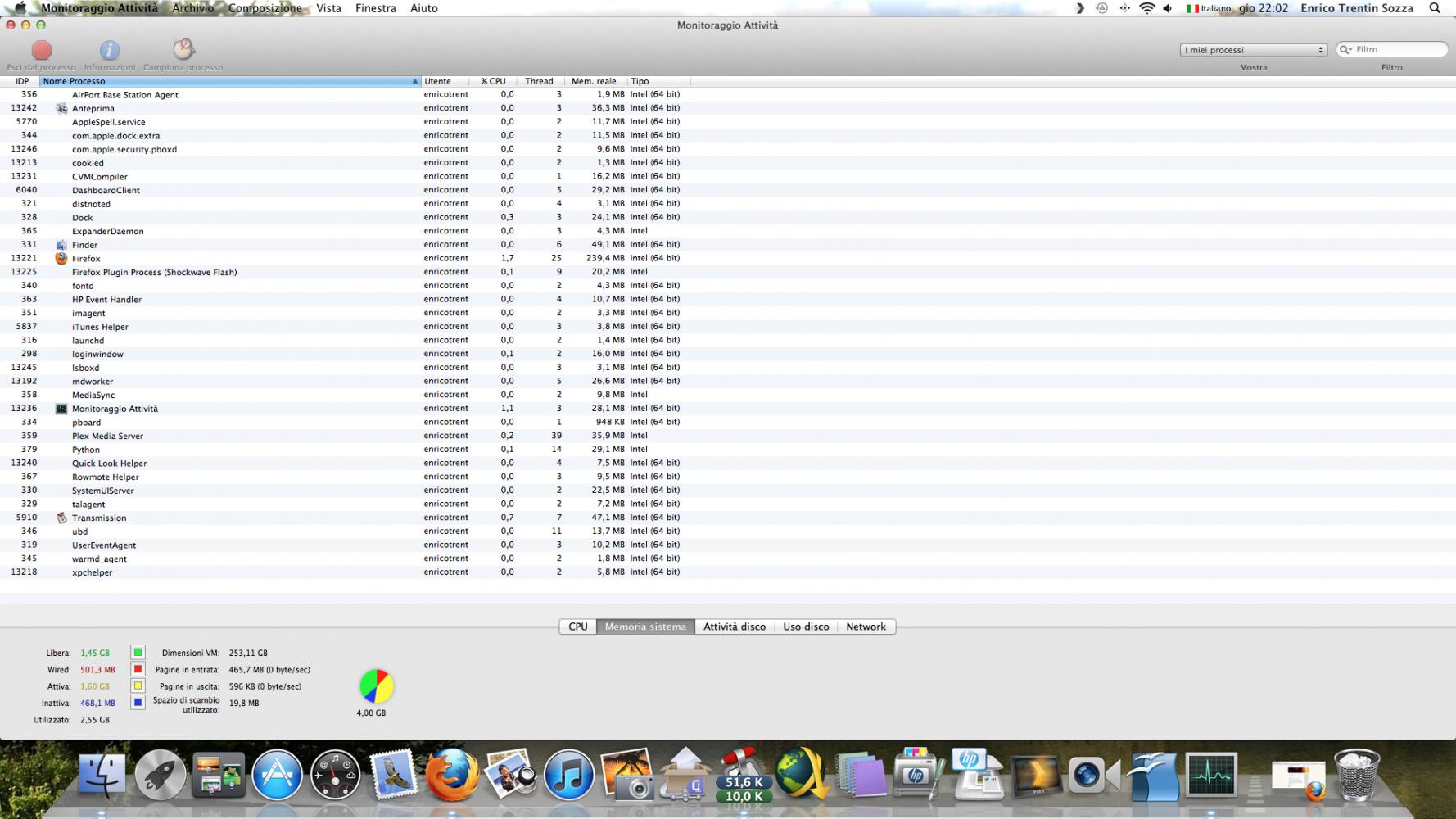
Task: Open the Vista menu
Action: pyautogui.click(x=328, y=8)
